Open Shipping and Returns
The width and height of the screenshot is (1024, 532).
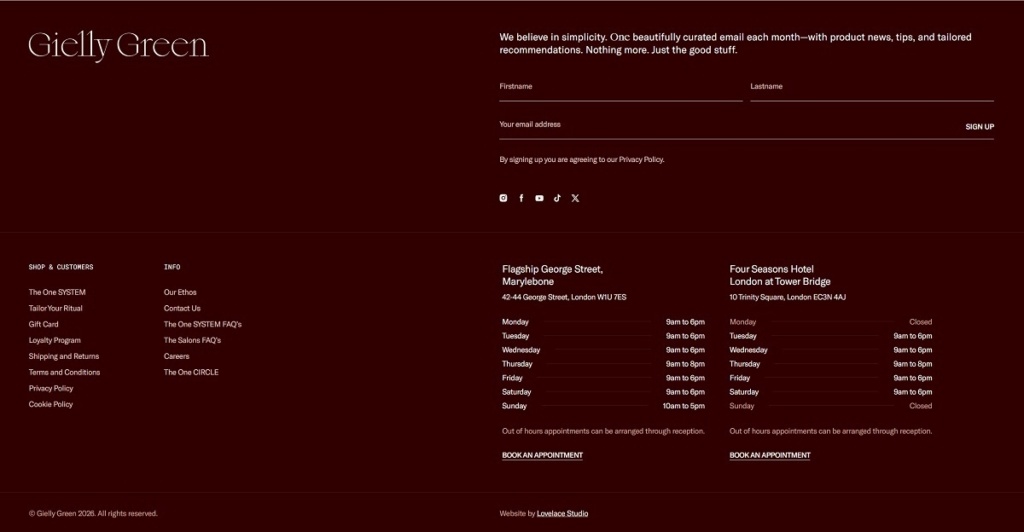[64, 356]
